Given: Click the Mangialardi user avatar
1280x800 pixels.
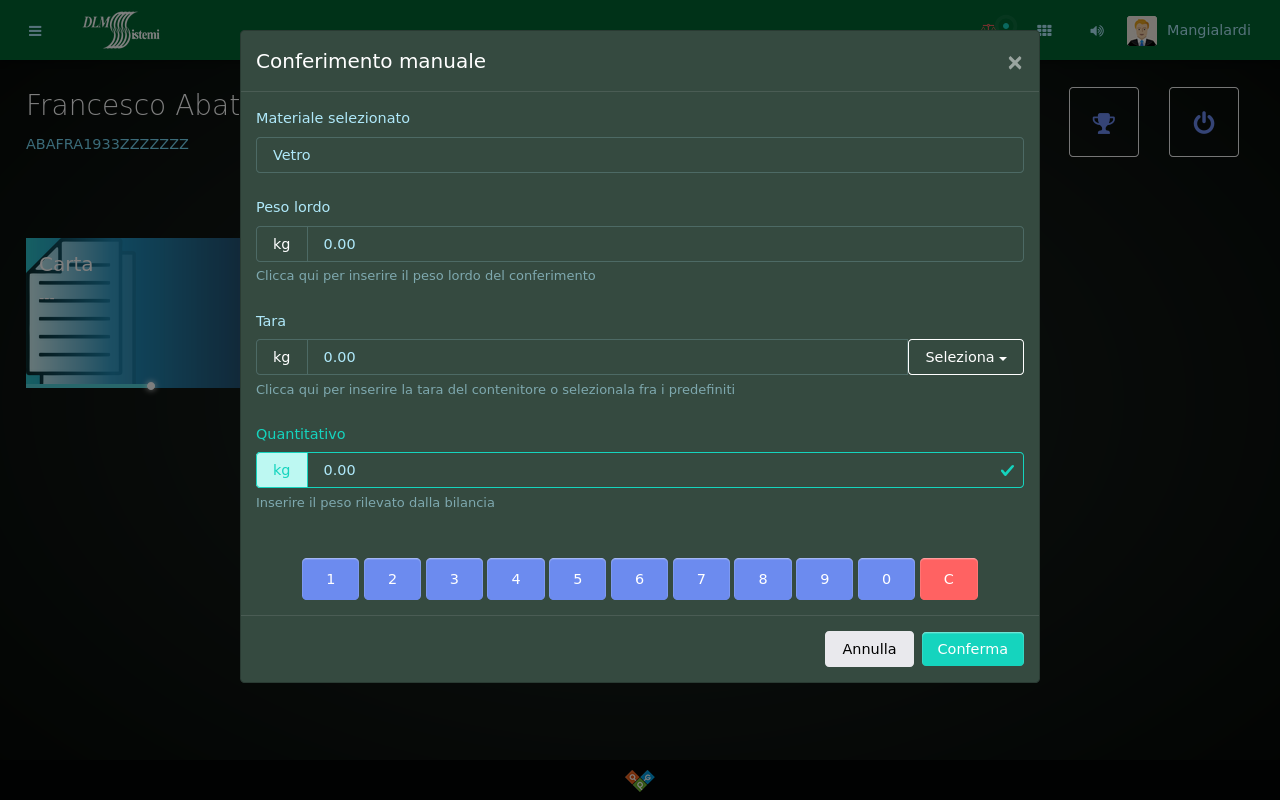Looking at the screenshot, I should [1141, 31].
